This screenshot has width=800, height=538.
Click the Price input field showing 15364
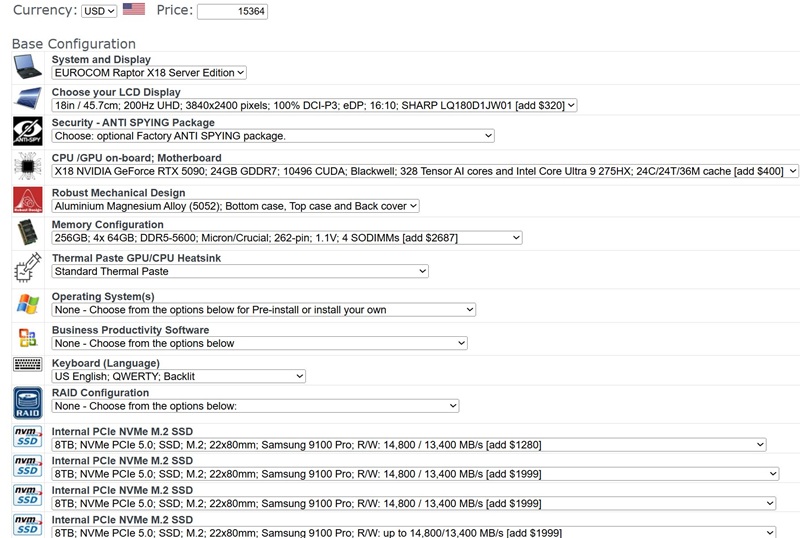point(232,12)
